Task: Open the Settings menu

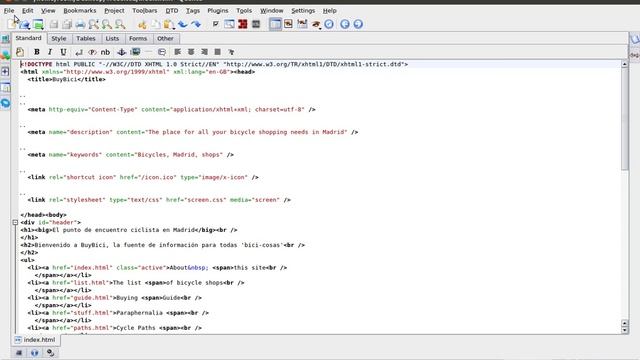Action: click(303, 11)
